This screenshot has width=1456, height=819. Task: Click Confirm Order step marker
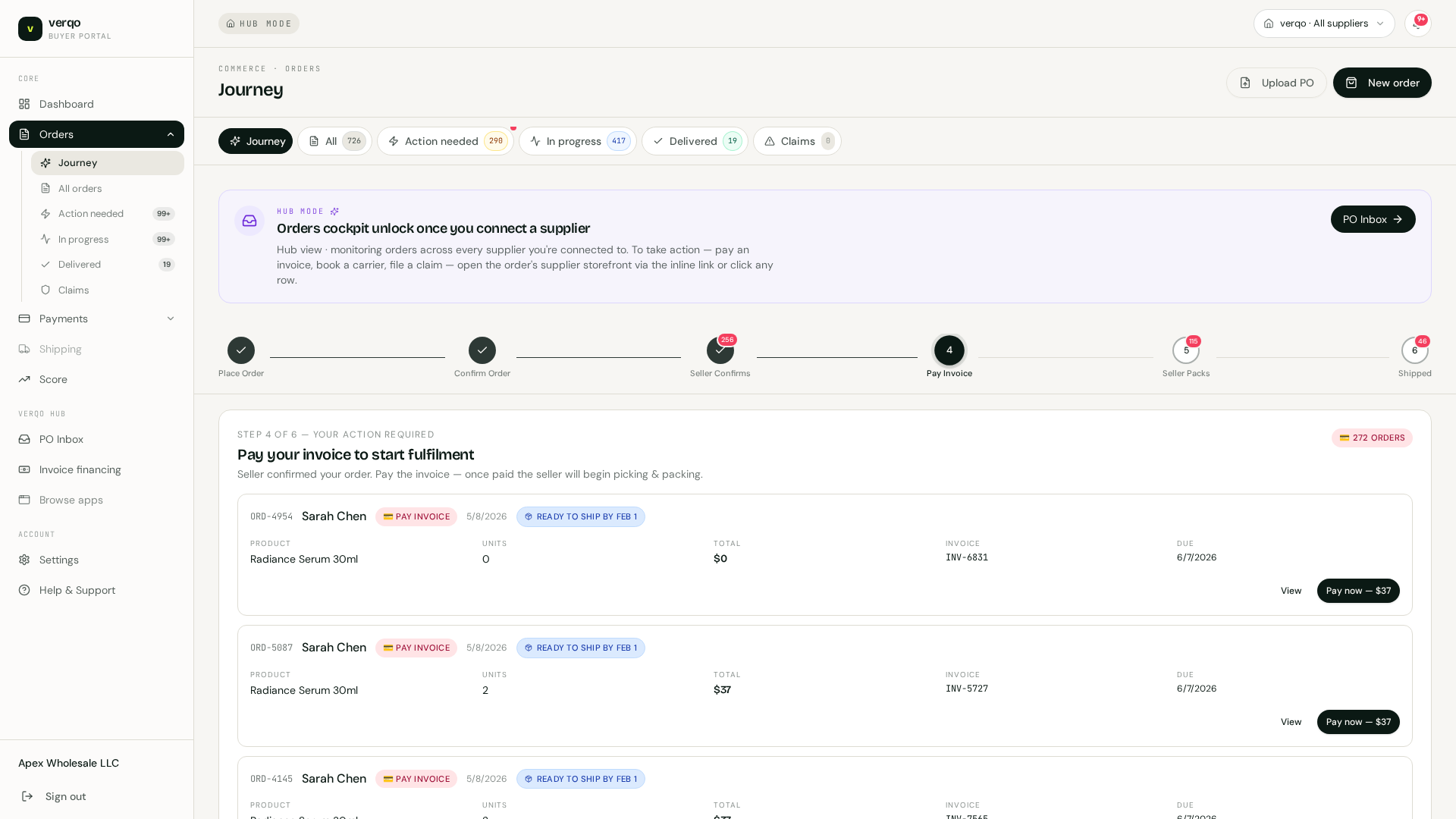tap(482, 350)
